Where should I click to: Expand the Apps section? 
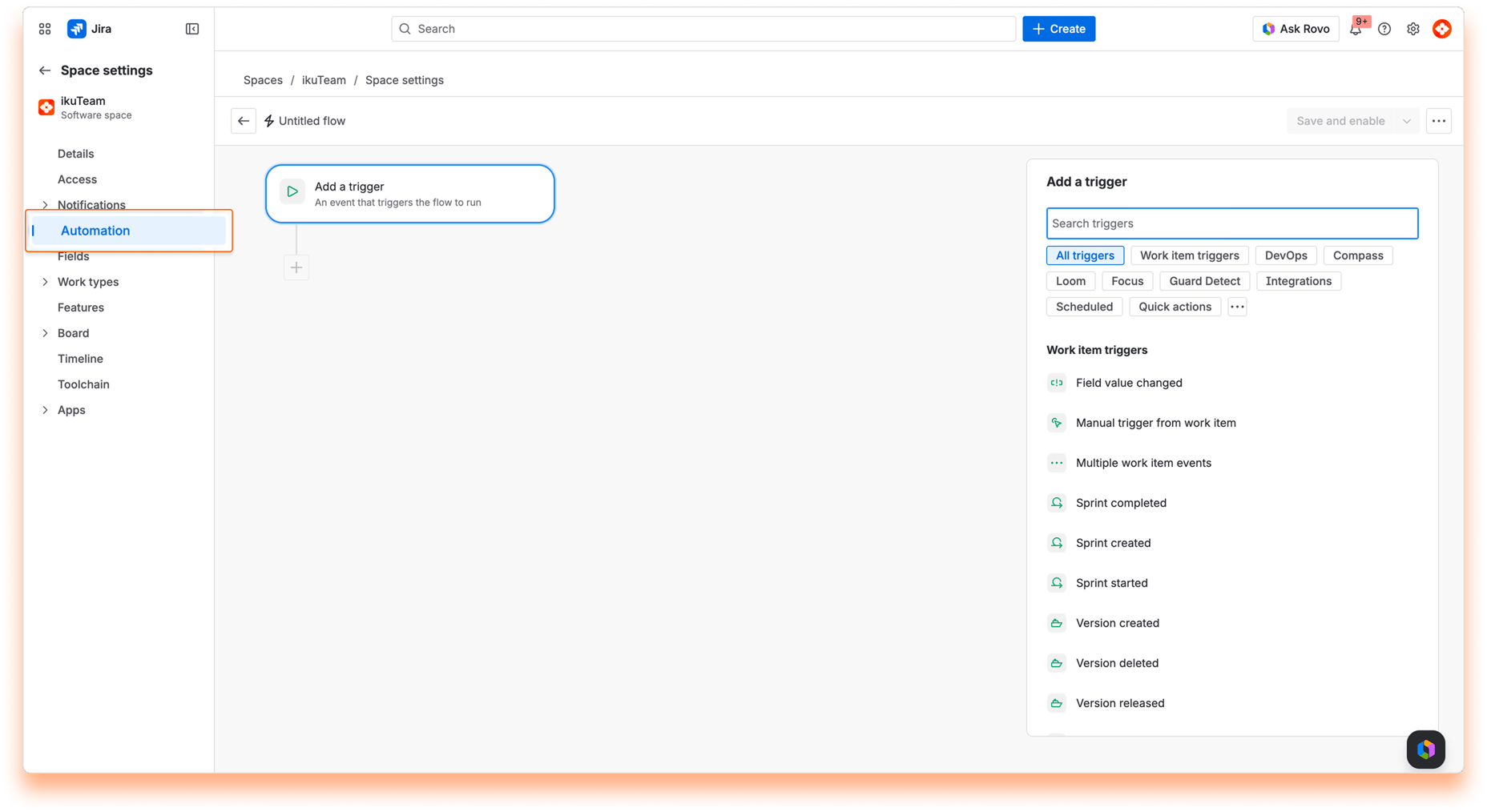pos(45,410)
